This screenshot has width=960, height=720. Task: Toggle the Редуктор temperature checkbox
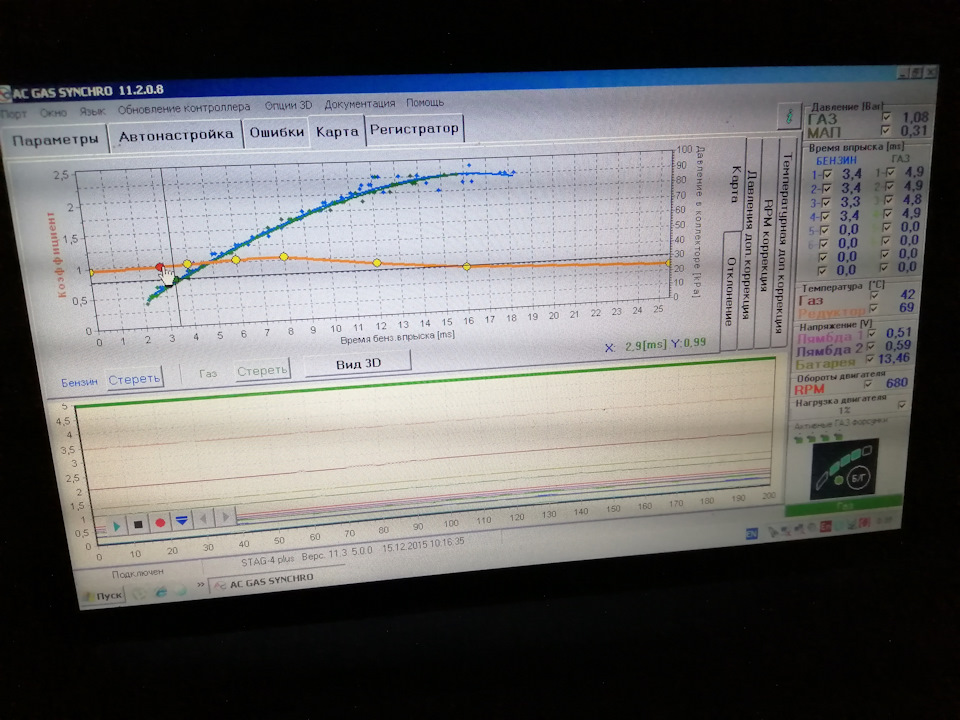point(873,309)
